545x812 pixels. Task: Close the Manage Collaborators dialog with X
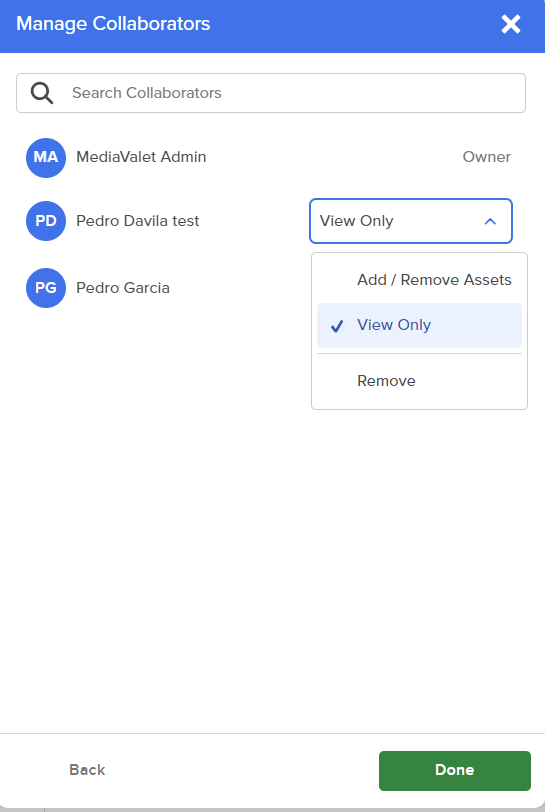pos(510,24)
